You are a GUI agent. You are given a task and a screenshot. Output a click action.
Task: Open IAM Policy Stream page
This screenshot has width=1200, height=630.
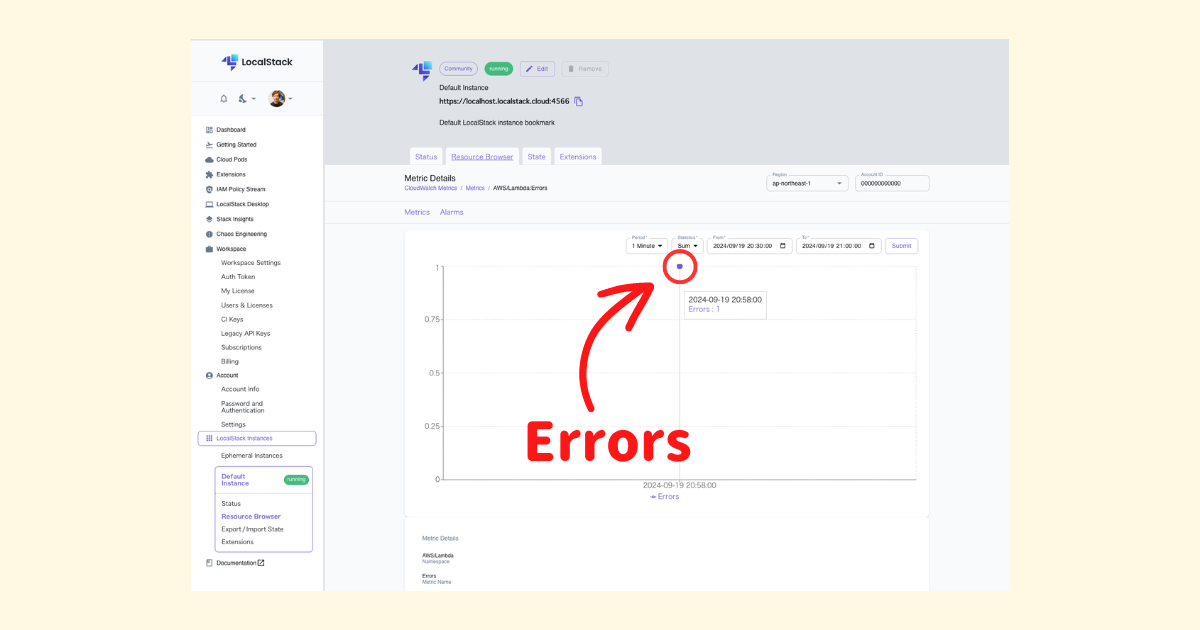pos(241,189)
